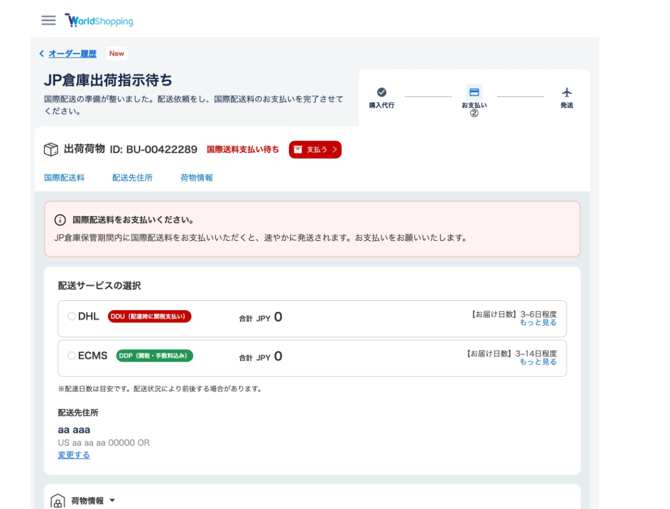Click 3-14日程度 delivery time text
The width and height of the screenshot is (670, 509).
pyautogui.click(x=536, y=353)
